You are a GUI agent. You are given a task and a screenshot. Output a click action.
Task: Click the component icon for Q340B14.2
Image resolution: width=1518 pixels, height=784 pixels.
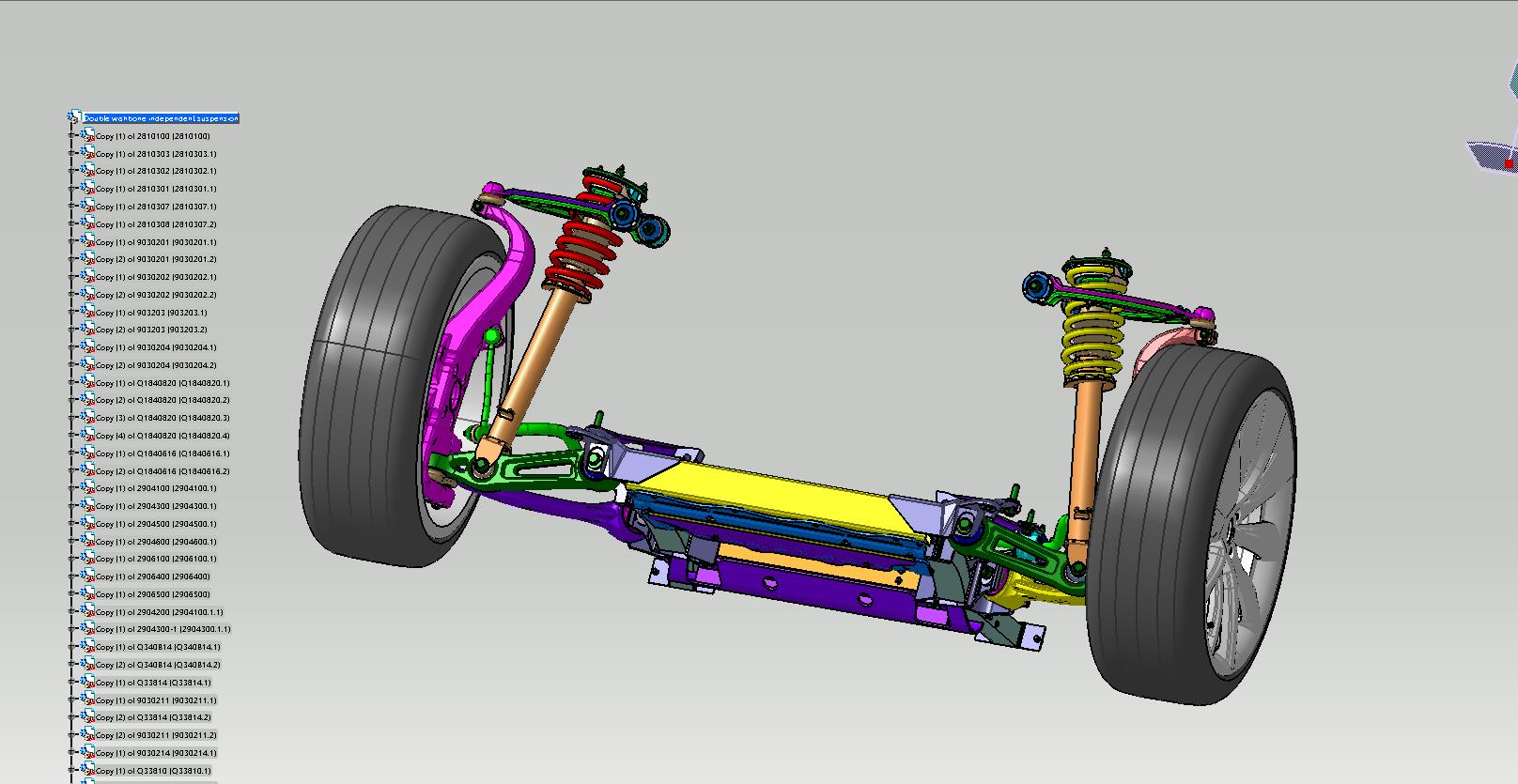point(88,665)
